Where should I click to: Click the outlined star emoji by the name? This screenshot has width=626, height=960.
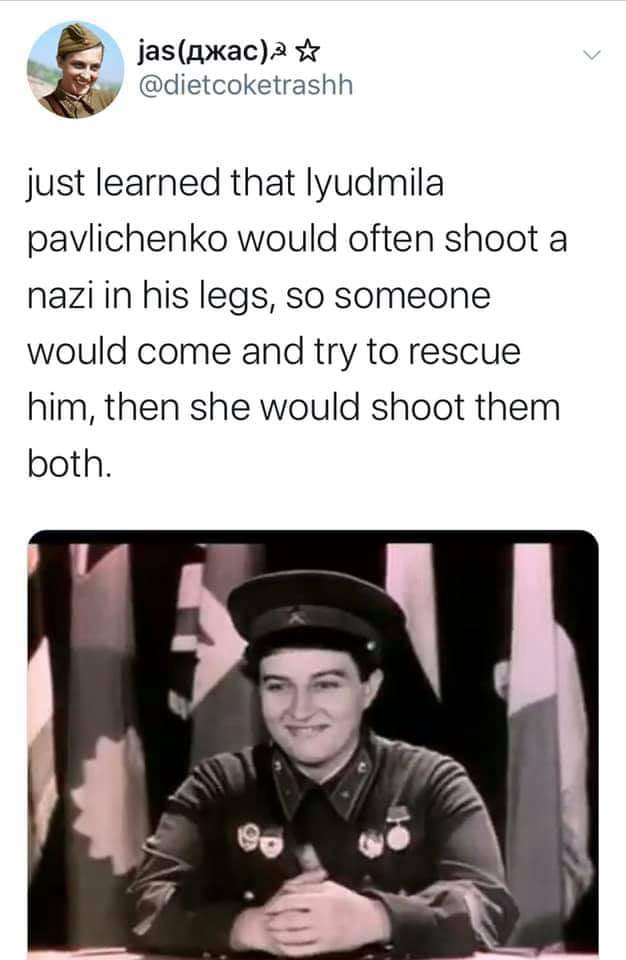(x=307, y=52)
